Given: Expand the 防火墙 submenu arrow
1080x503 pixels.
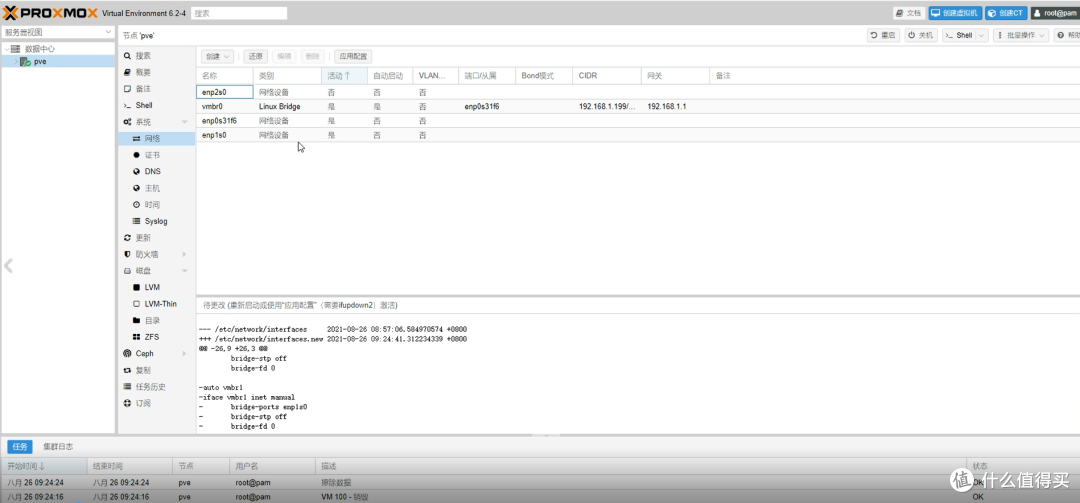Looking at the screenshot, I should pyautogui.click(x=185, y=254).
